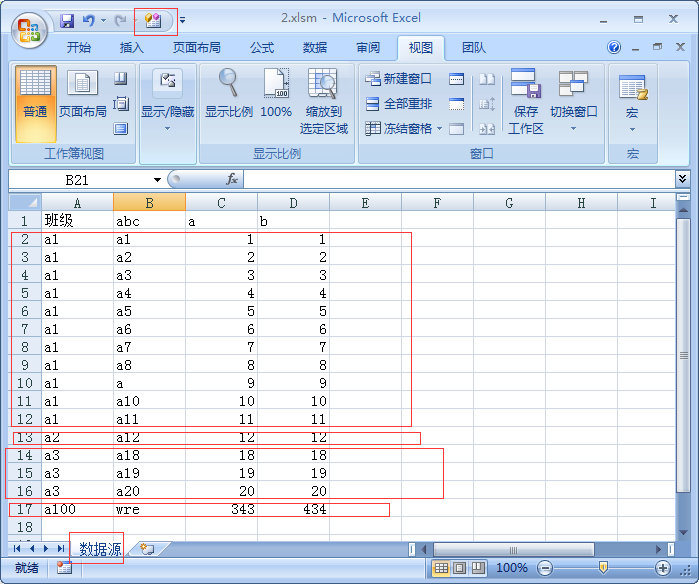Click the insert function fx icon
This screenshot has height=584, width=699.
[232, 179]
